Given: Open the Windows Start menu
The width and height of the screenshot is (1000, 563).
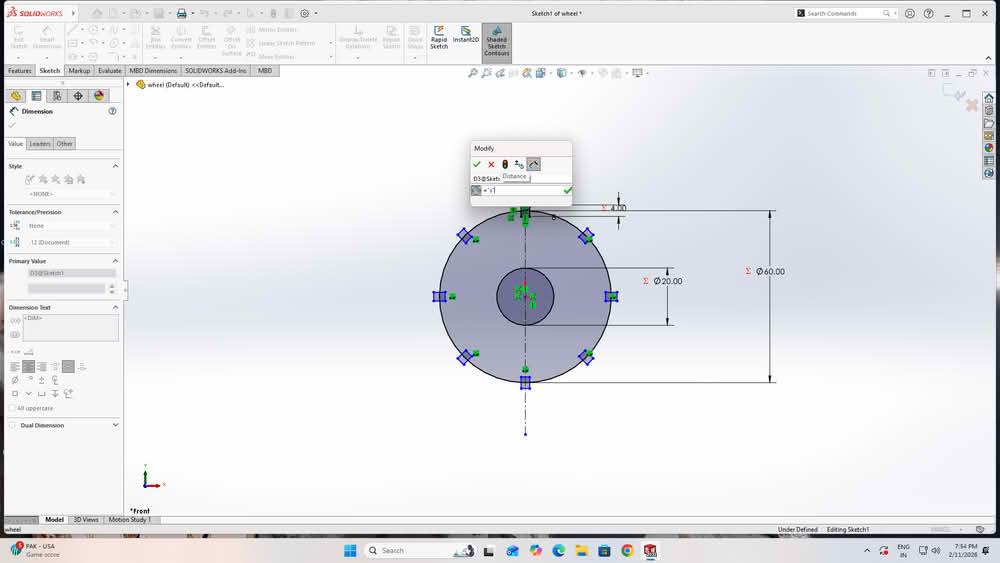Looking at the screenshot, I should [x=350, y=551].
